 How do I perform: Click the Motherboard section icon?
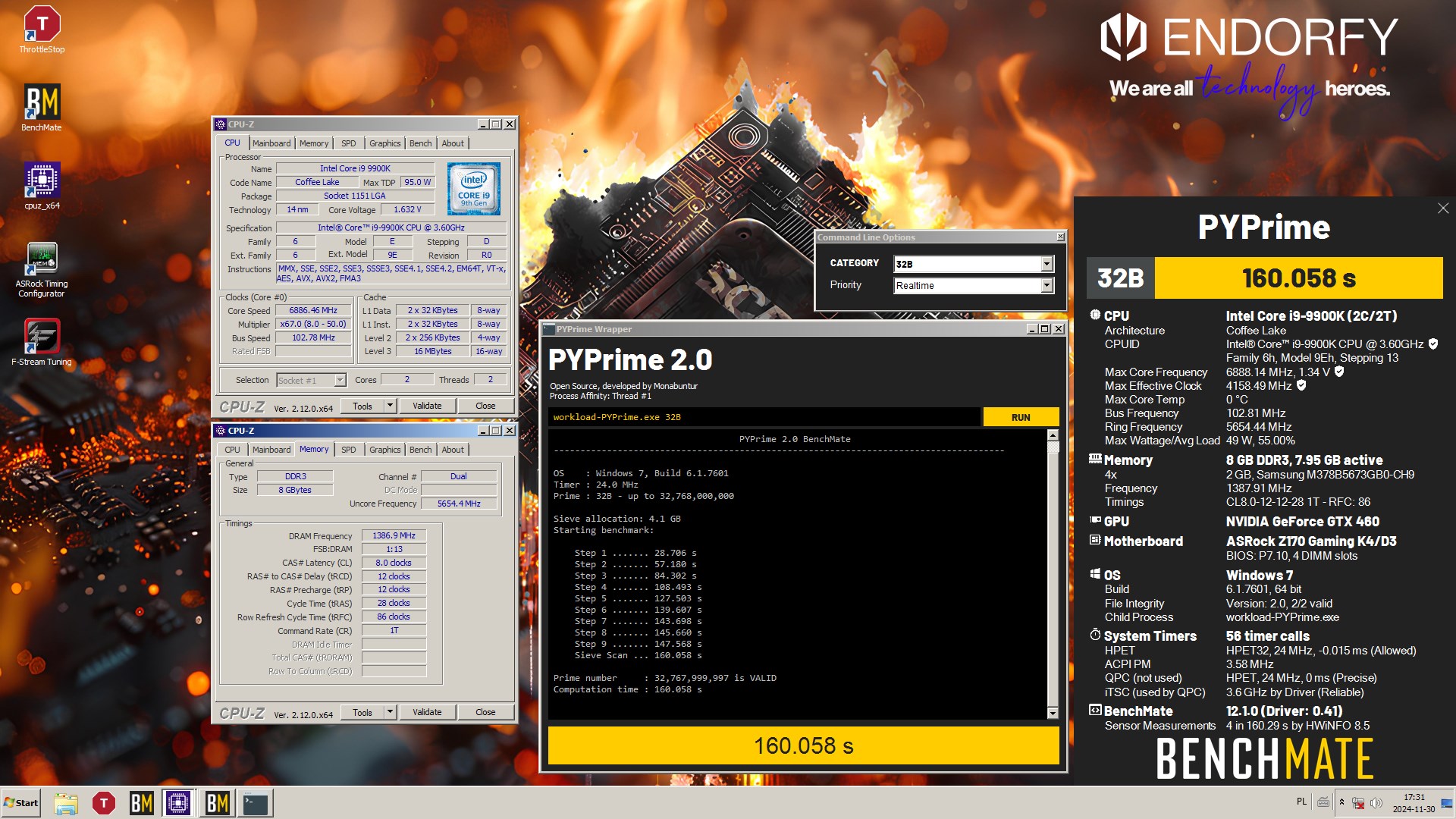click(1095, 540)
